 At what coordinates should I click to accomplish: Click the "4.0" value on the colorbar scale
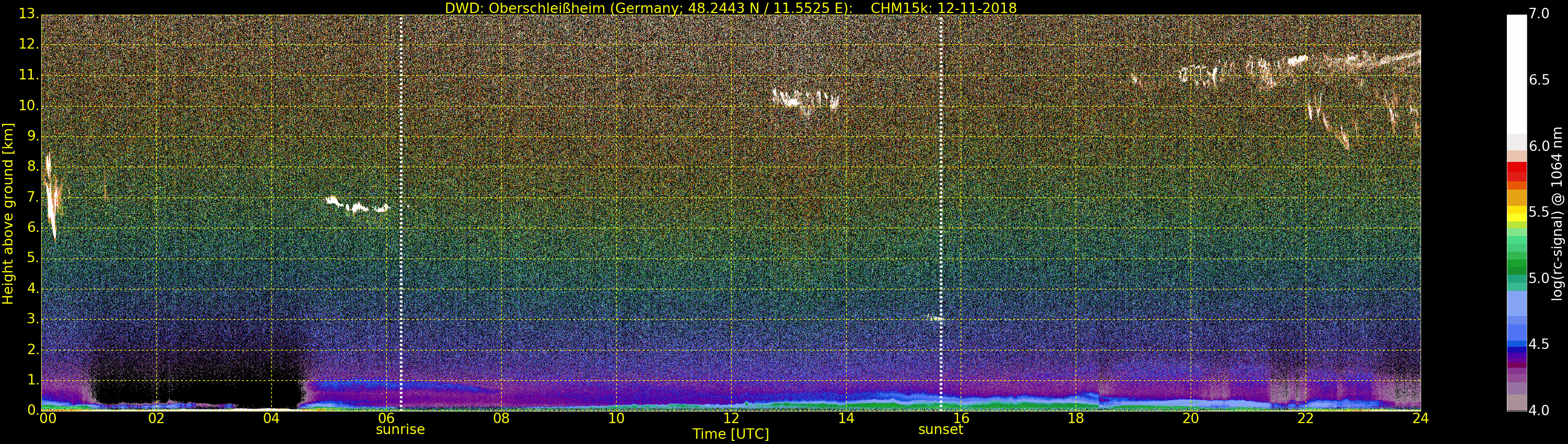click(x=1539, y=411)
